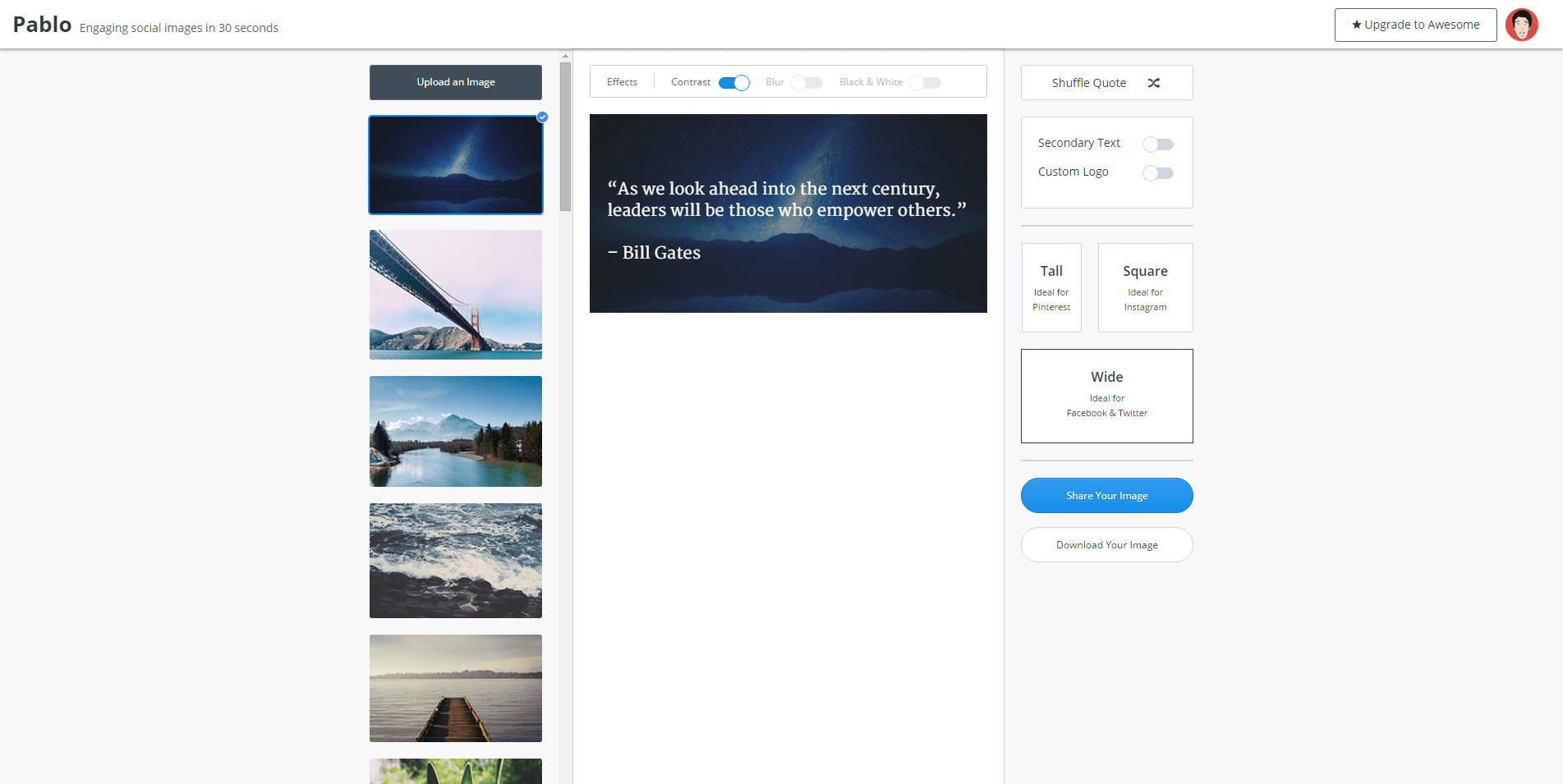Click the Effects label
Image resolution: width=1563 pixels, height=784 pixels.
click(622, 82)
